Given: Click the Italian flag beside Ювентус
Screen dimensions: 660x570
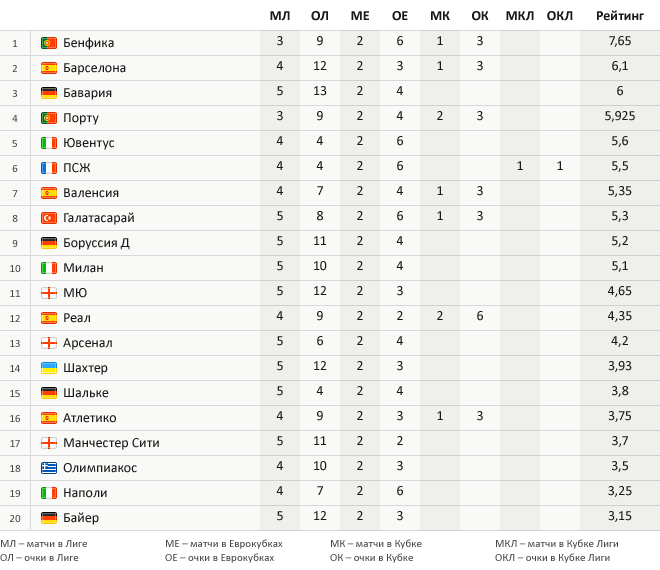Looking at the screenshot, I should [x=49, y=143].
